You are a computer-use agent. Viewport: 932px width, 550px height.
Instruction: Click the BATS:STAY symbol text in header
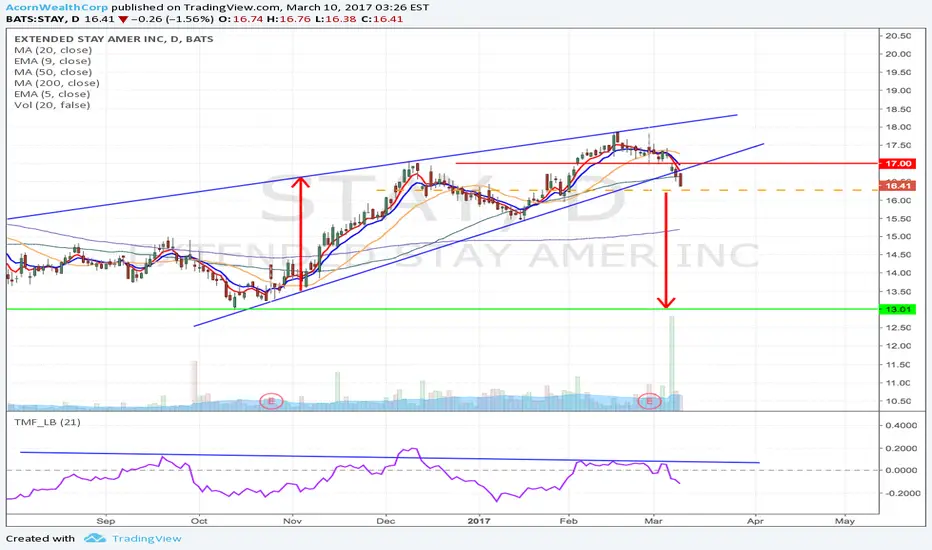click(36, 19)
